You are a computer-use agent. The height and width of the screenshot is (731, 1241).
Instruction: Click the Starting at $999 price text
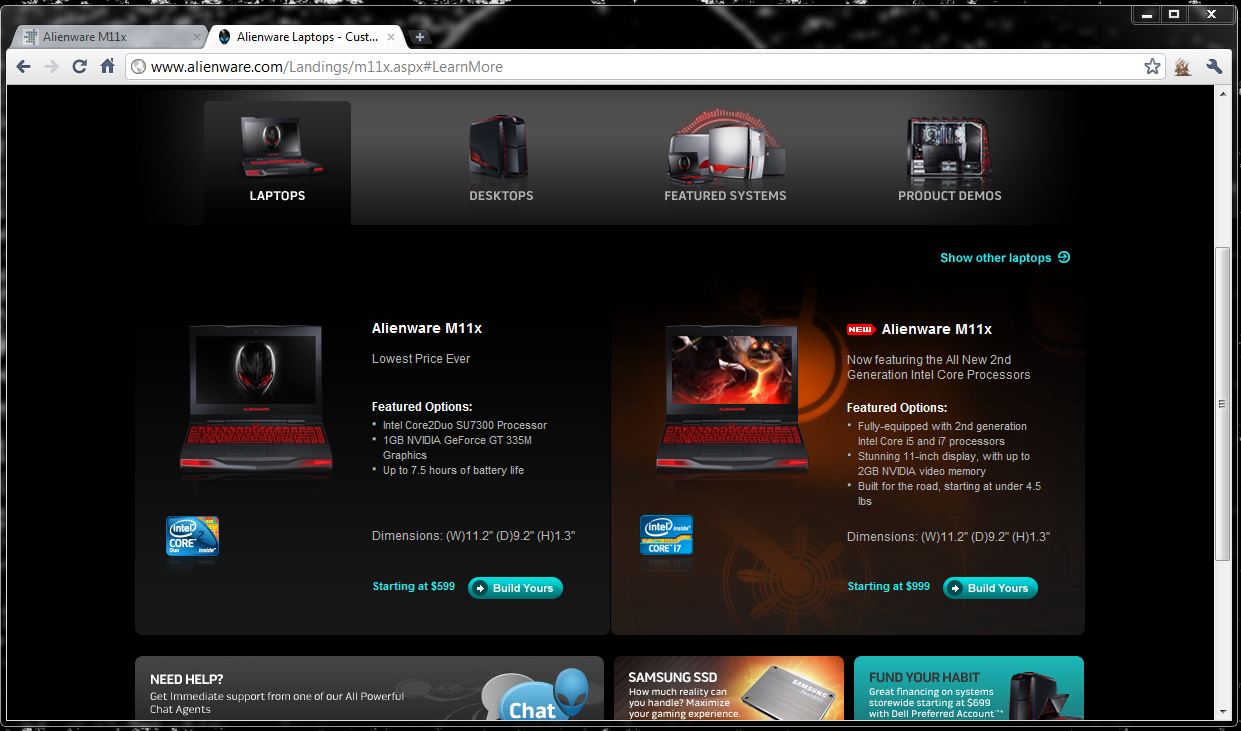(x=889, y=586)
